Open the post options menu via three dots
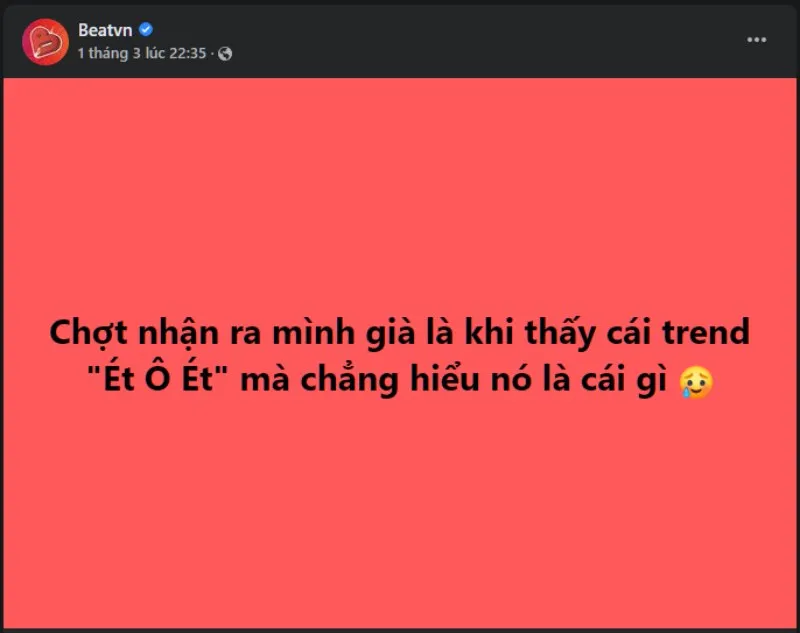 [x=757, y=38]
